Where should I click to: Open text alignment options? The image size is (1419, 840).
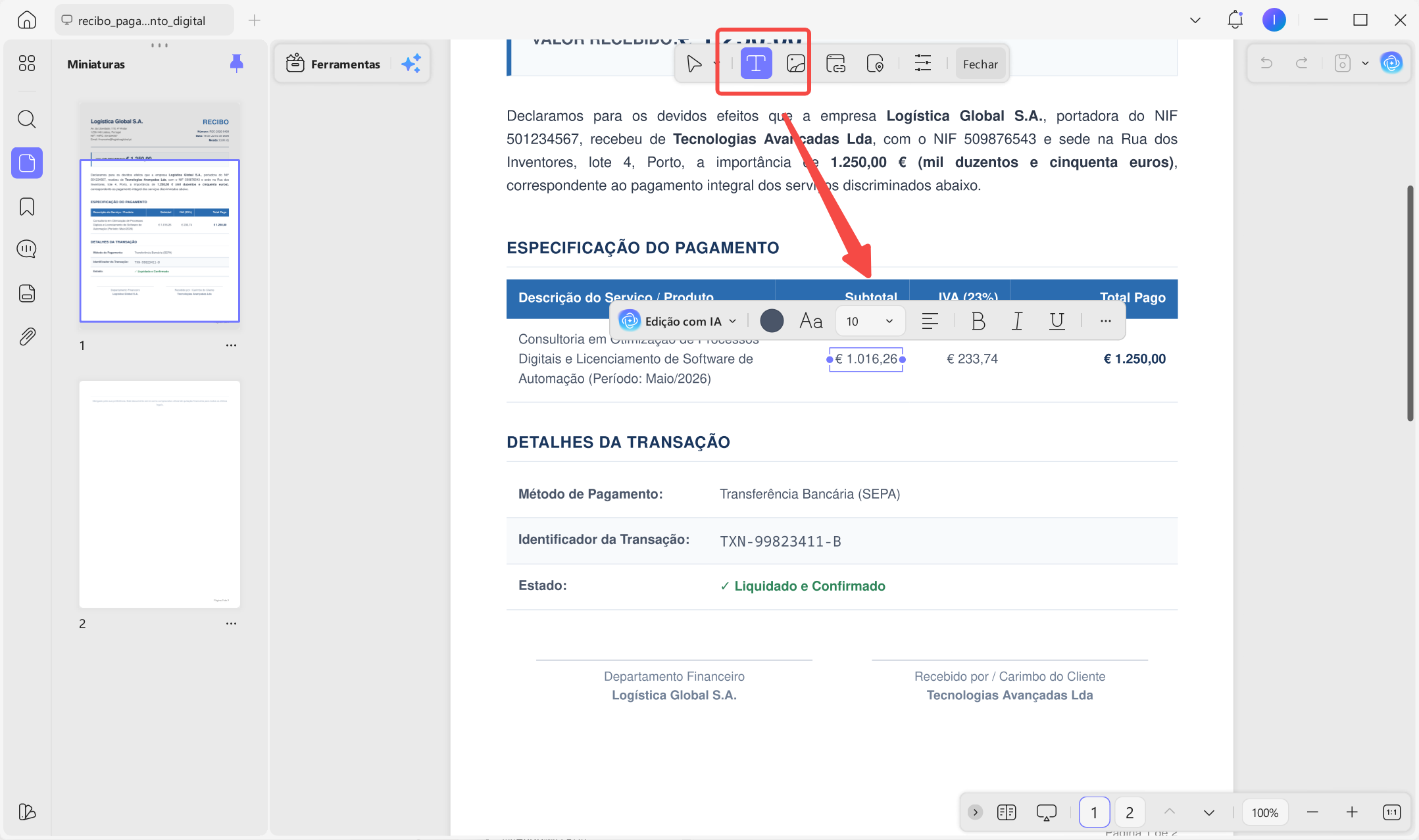pos(930,321)
